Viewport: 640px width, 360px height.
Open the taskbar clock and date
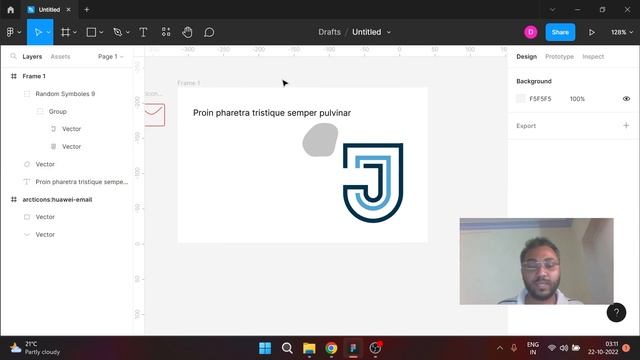[x=603, y=348]
